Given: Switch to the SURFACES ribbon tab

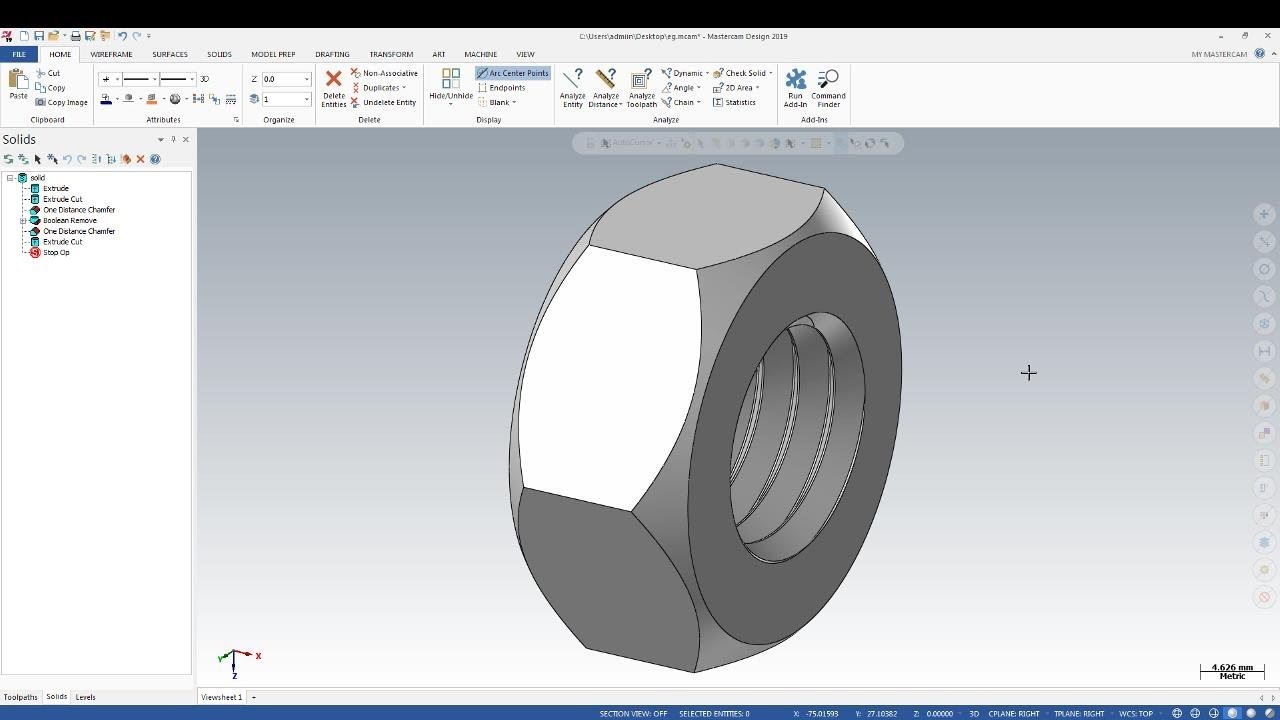Looking at the screenshot, I should 170,54.
